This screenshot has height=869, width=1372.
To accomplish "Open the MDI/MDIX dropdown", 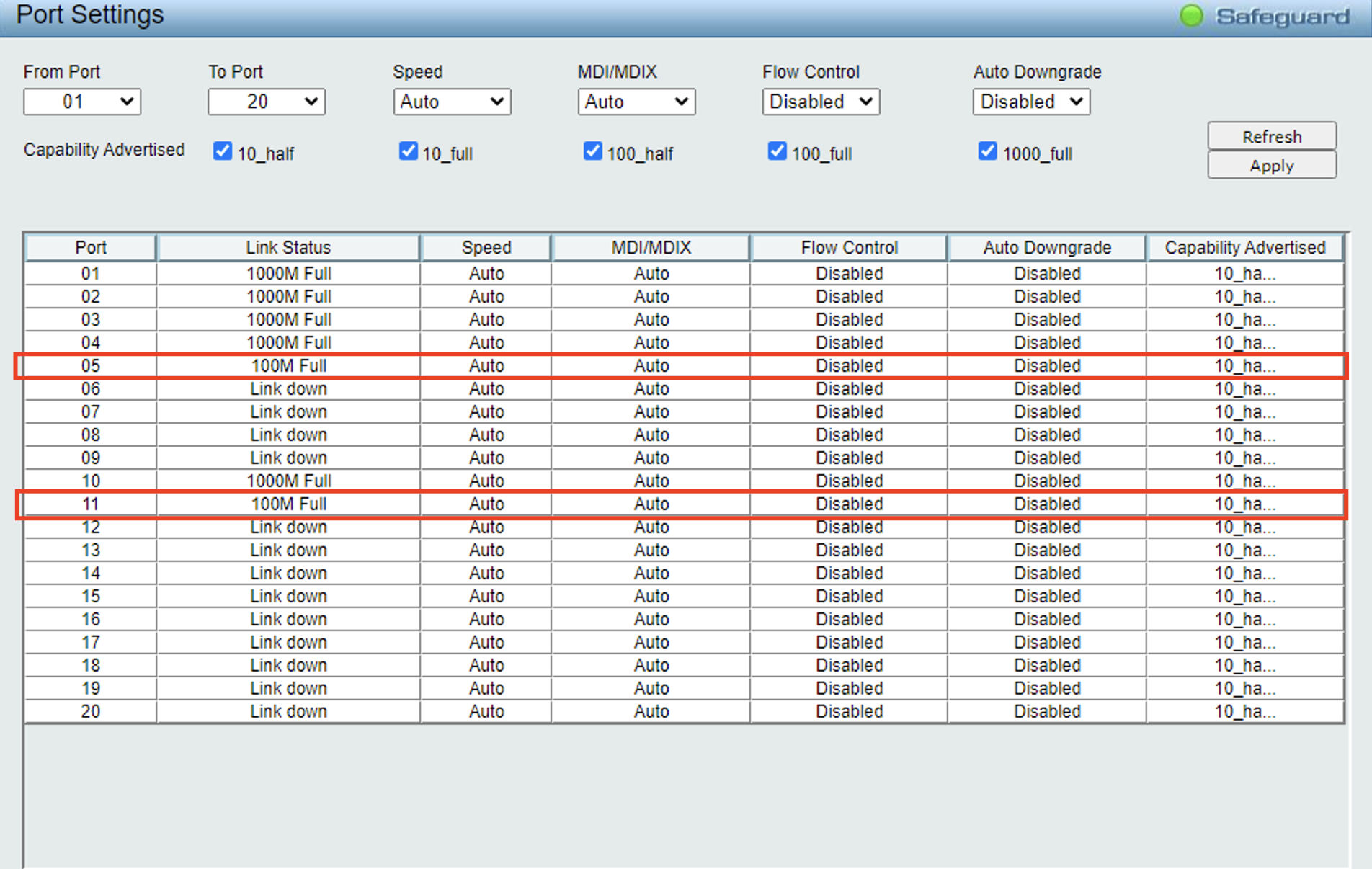I will [x=636, y=102].
